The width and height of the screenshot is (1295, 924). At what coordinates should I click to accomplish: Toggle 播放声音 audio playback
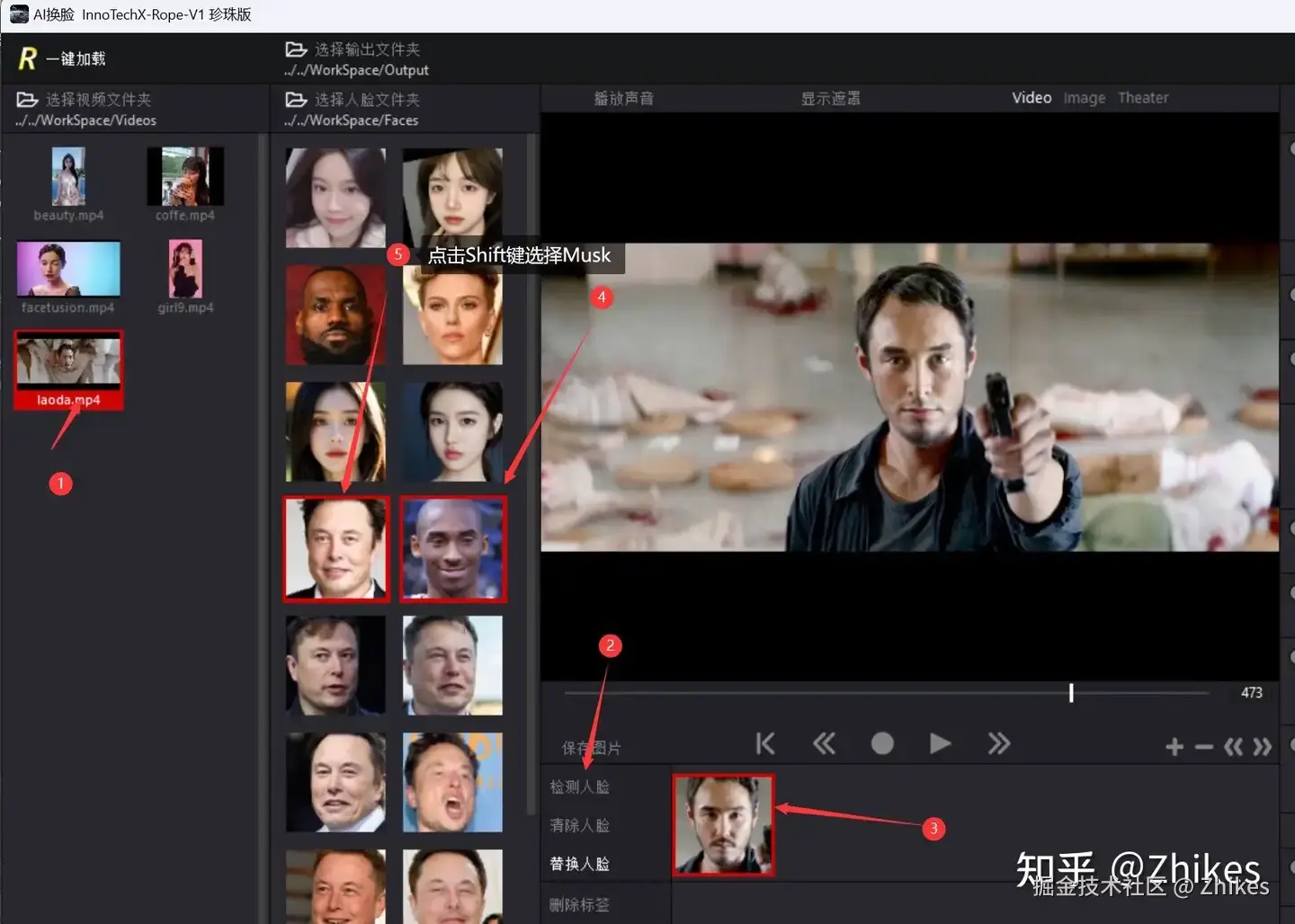pos(623,98)
